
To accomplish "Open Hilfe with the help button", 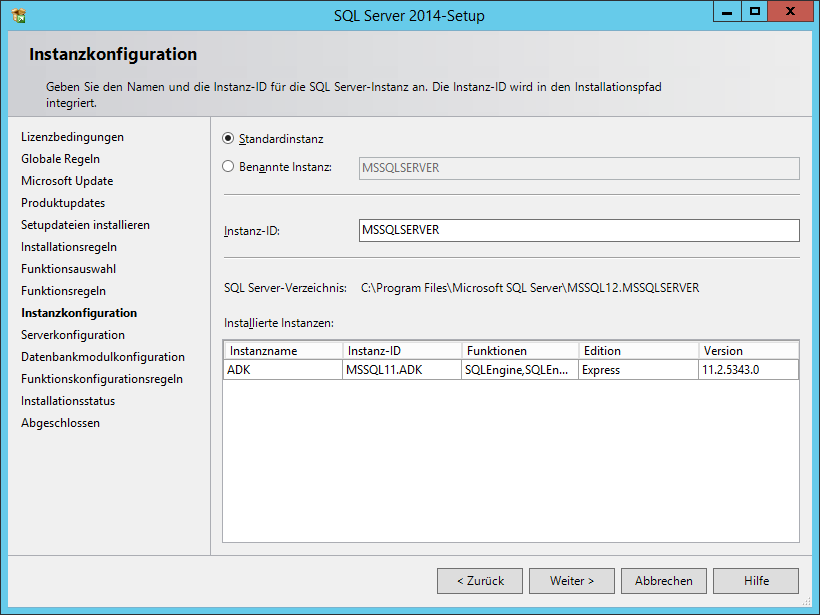I will click(756, 581).
